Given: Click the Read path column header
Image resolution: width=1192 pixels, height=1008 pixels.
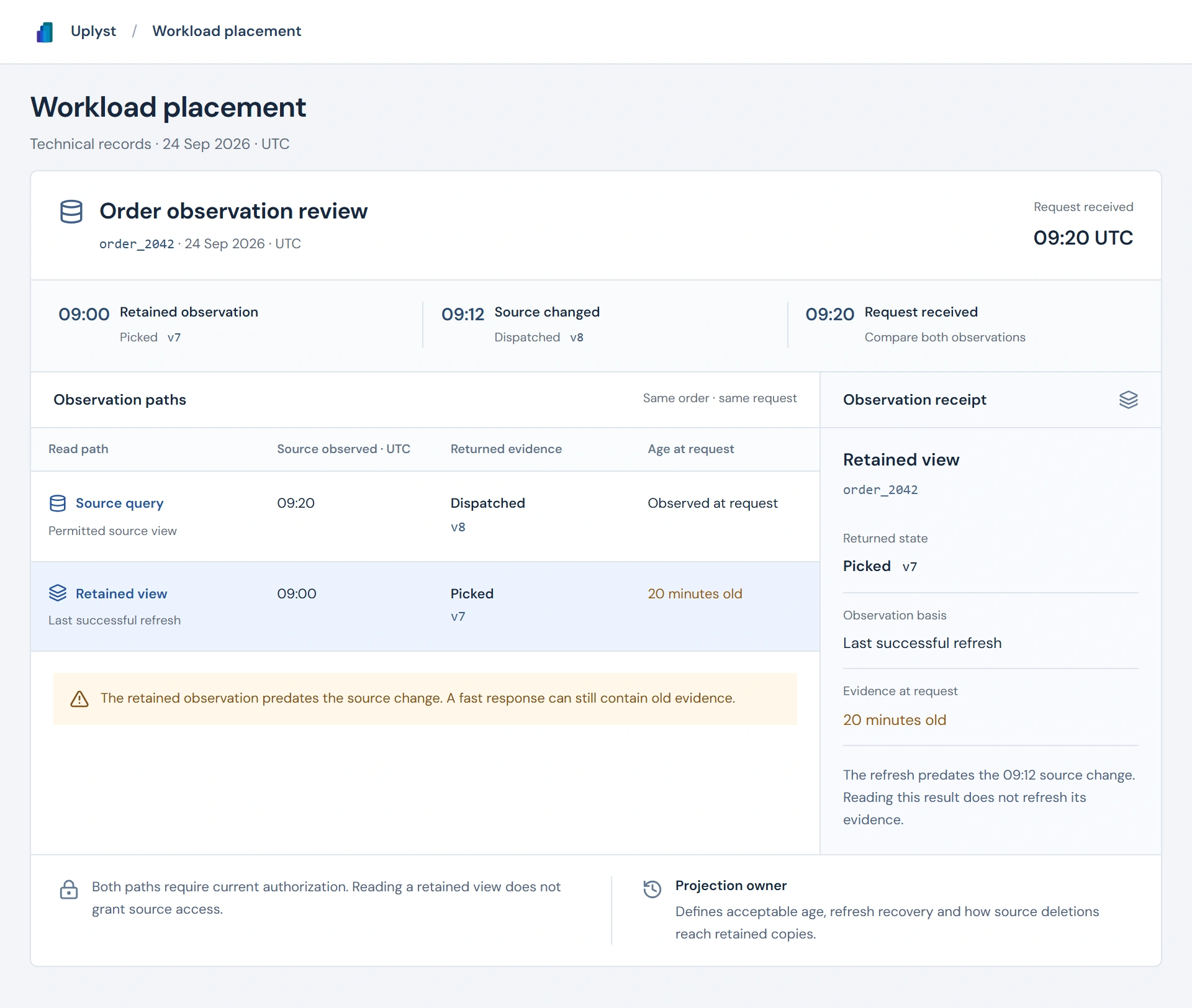Looking at the screenshot, I should [x=78, y=449].
